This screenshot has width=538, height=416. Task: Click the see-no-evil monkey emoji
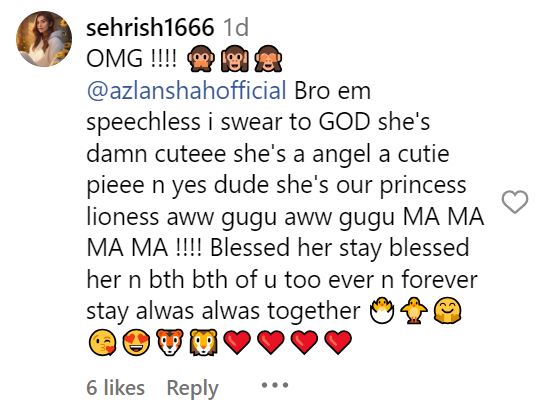click(268, 58)
